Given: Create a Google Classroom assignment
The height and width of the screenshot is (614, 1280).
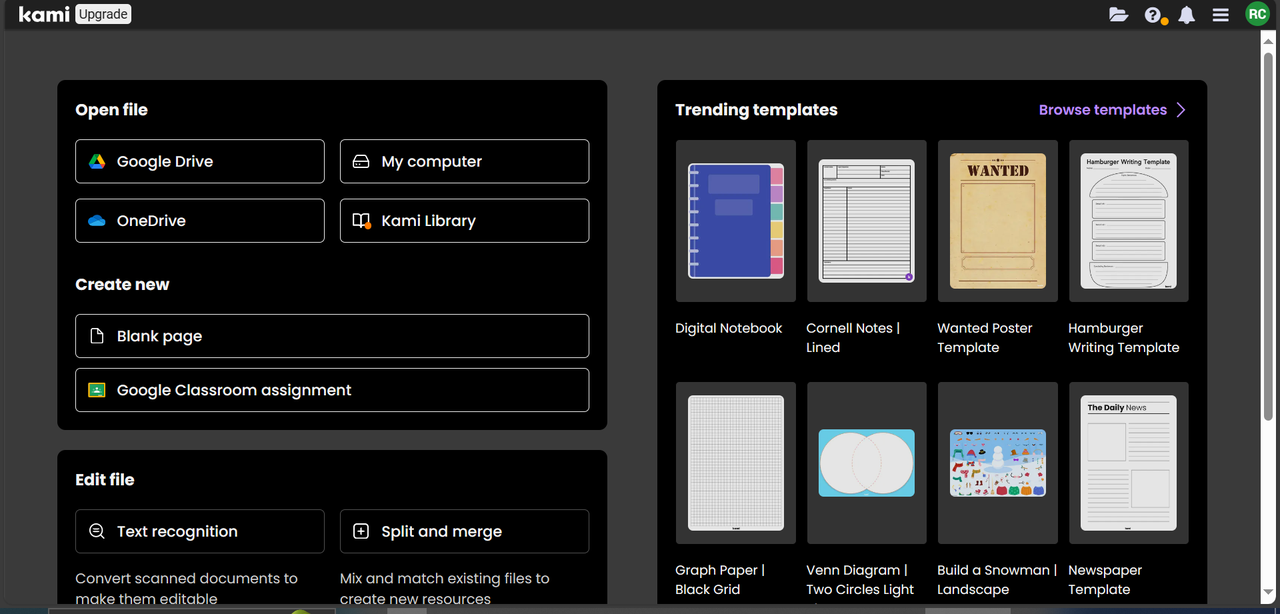Looking at the screenshot, I should [x=332, y=390].
